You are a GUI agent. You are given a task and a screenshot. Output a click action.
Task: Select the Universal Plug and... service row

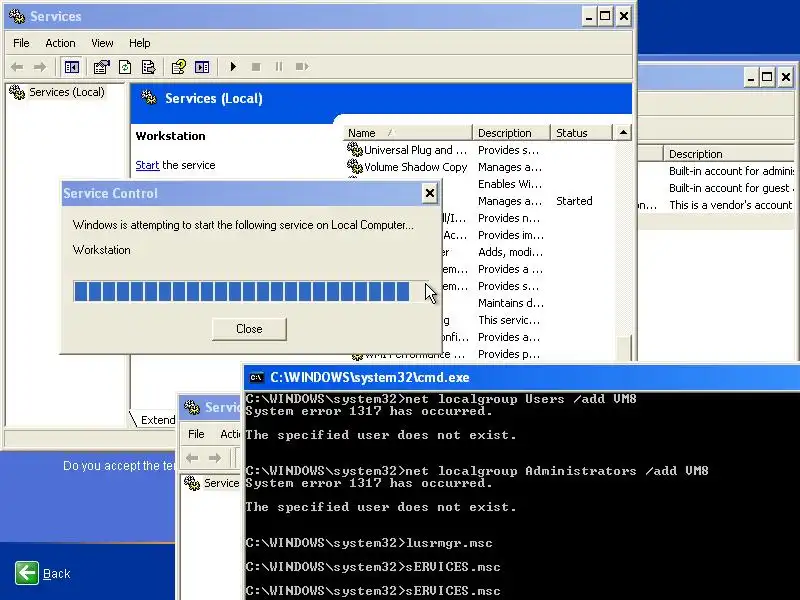(x=480, y=149)
